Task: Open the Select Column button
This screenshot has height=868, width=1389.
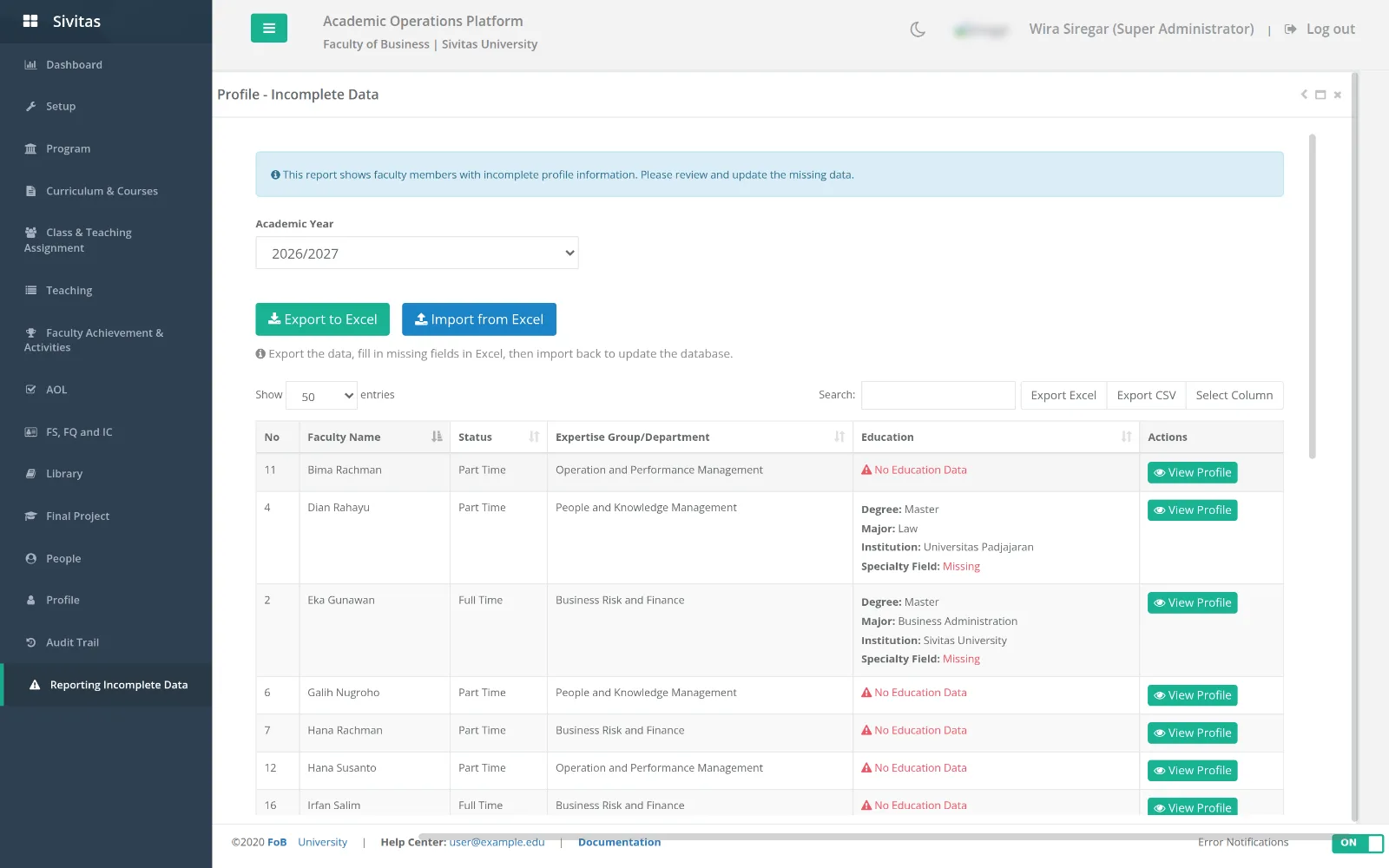Action: [1234, 395]
